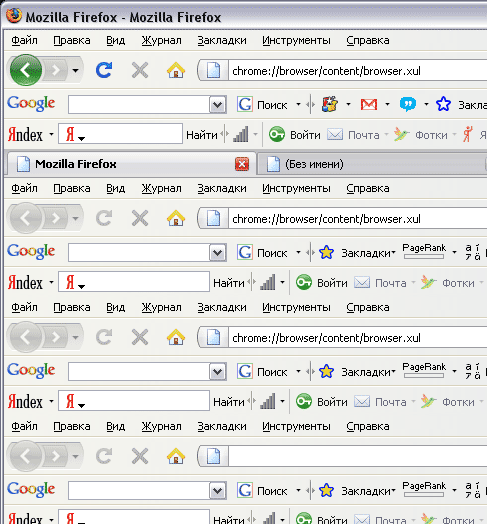Screen dimensions: 487x524
Task: Click the Gmail envelope icon in Google toolbar
Action: pos(369,105)
